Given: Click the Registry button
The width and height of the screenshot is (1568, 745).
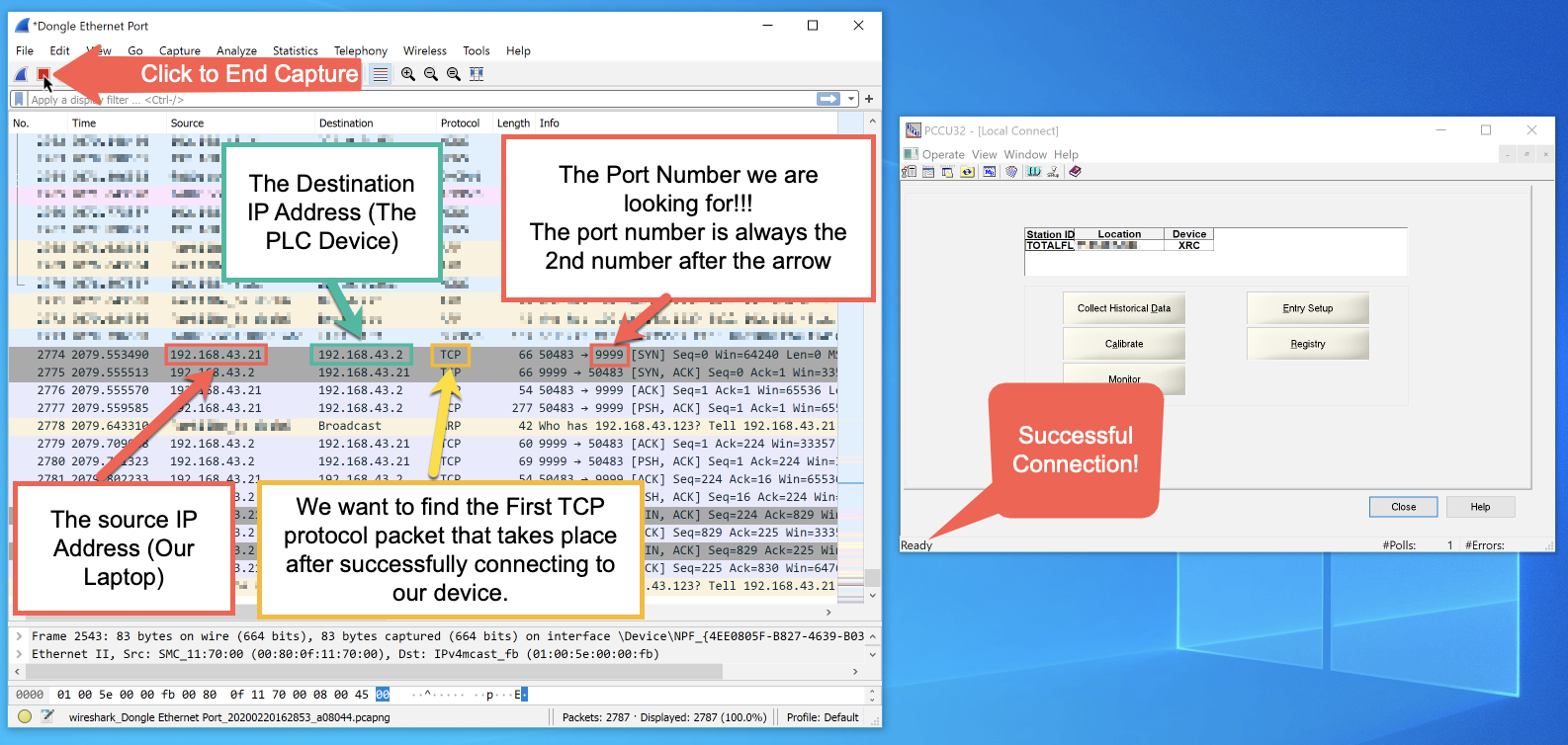Looking at the screenshot, I should point(1308,344).
